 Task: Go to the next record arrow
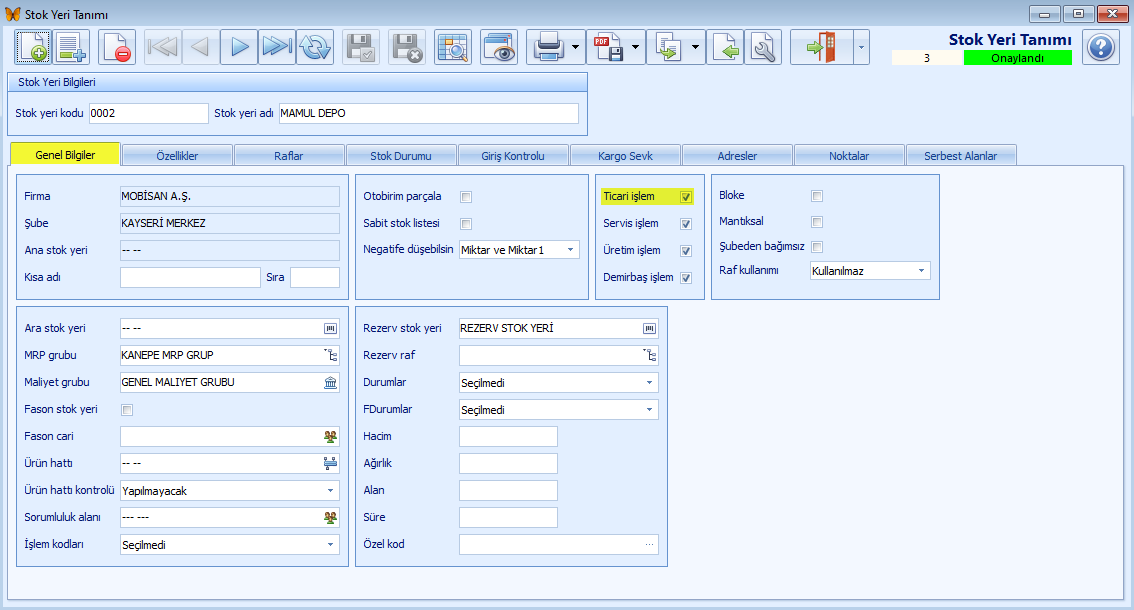pos(238,47)
